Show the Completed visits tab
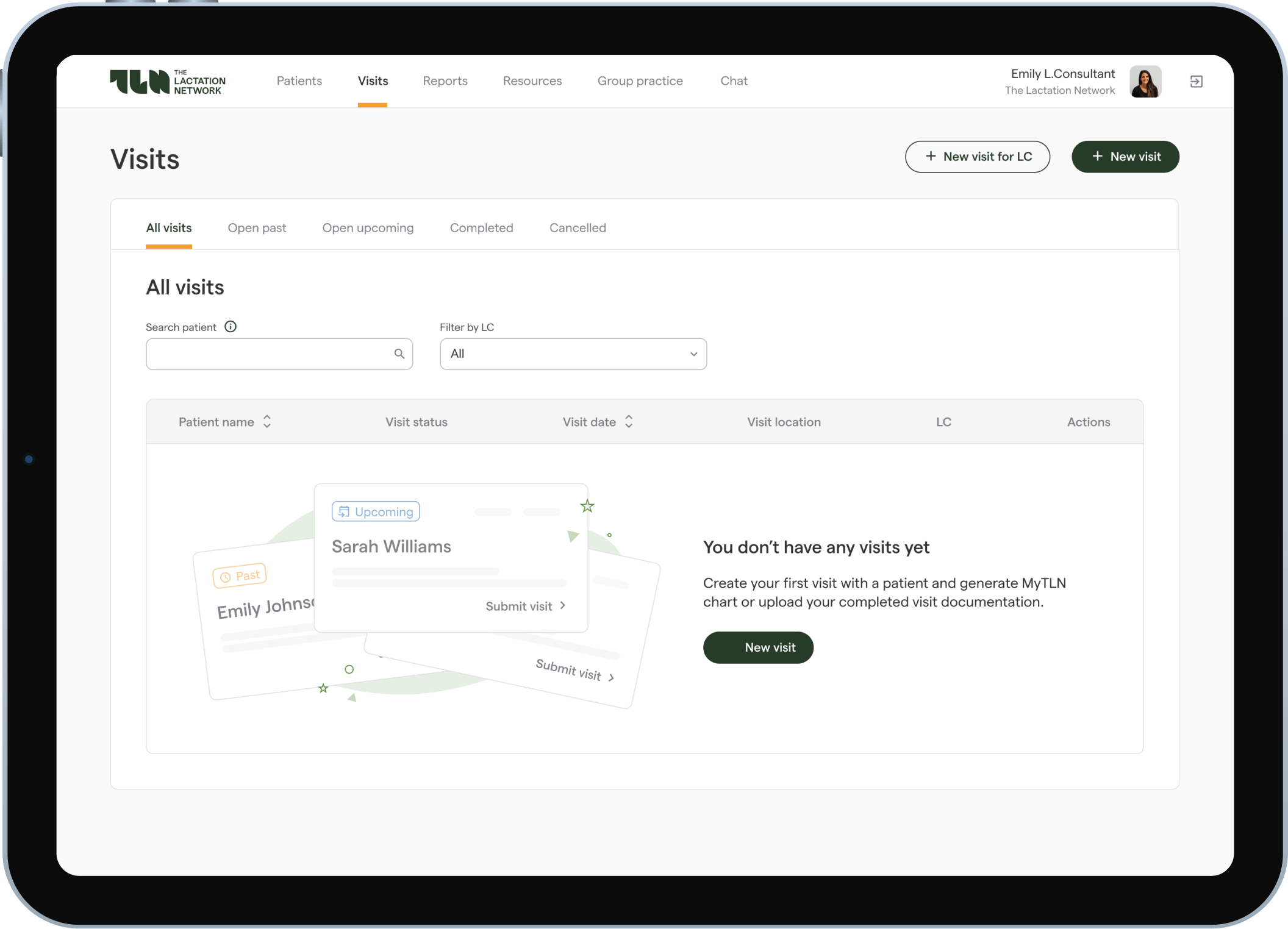This screenshot has width=1288, height=929. click(x=481, y=228)
